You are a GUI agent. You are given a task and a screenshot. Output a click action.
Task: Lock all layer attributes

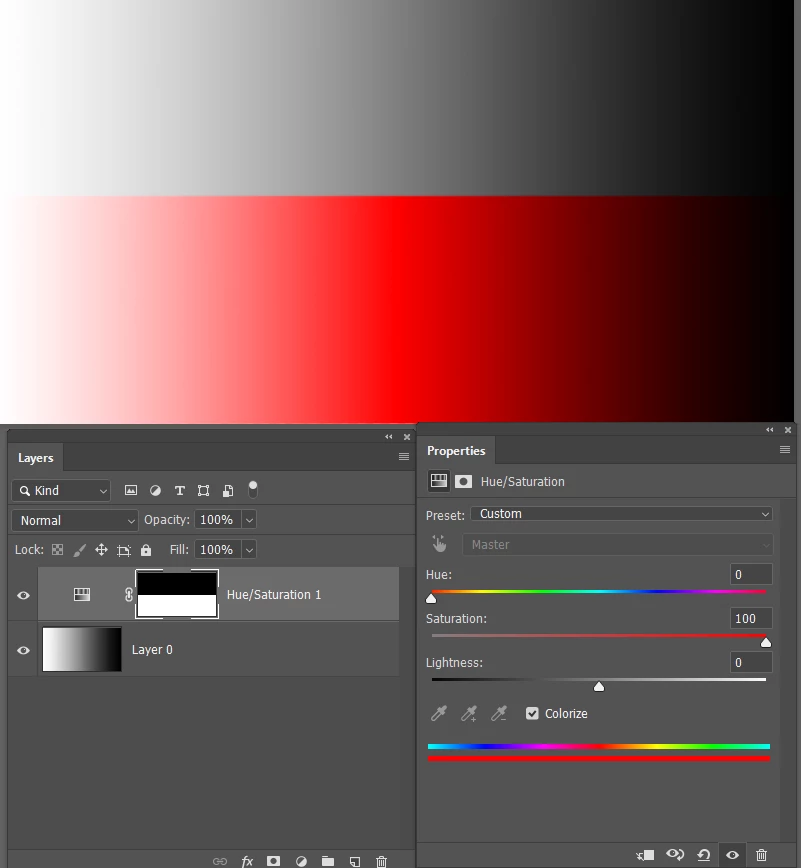146,550
